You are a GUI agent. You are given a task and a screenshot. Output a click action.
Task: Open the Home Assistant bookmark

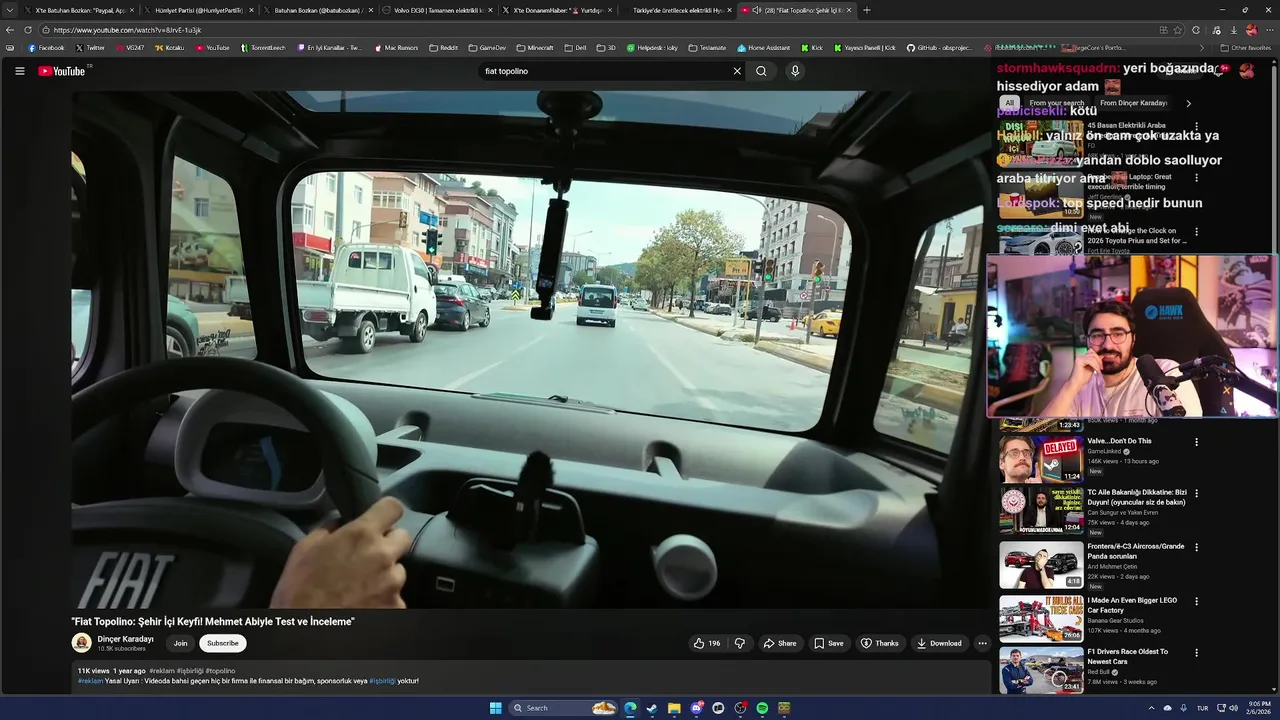click(x=763, y=48)
